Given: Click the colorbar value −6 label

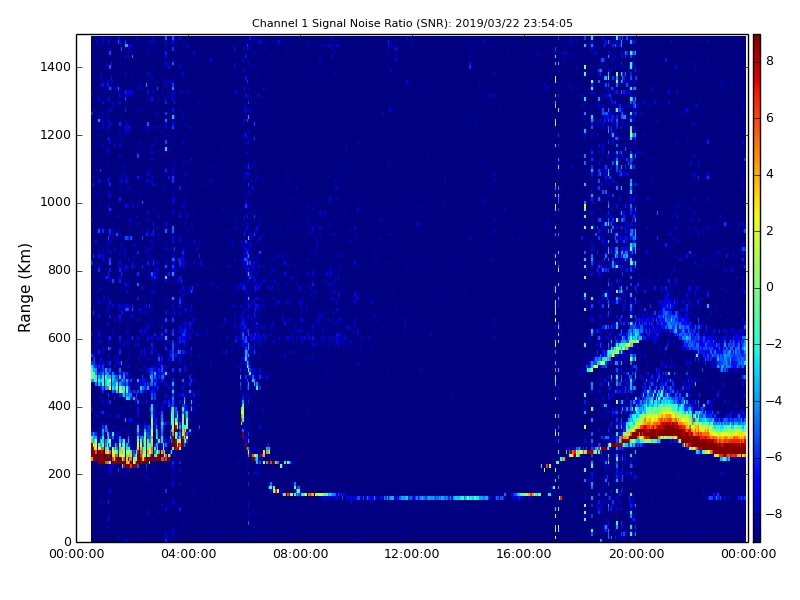Looking at the screenshot, I should click(x=774, y=457).
